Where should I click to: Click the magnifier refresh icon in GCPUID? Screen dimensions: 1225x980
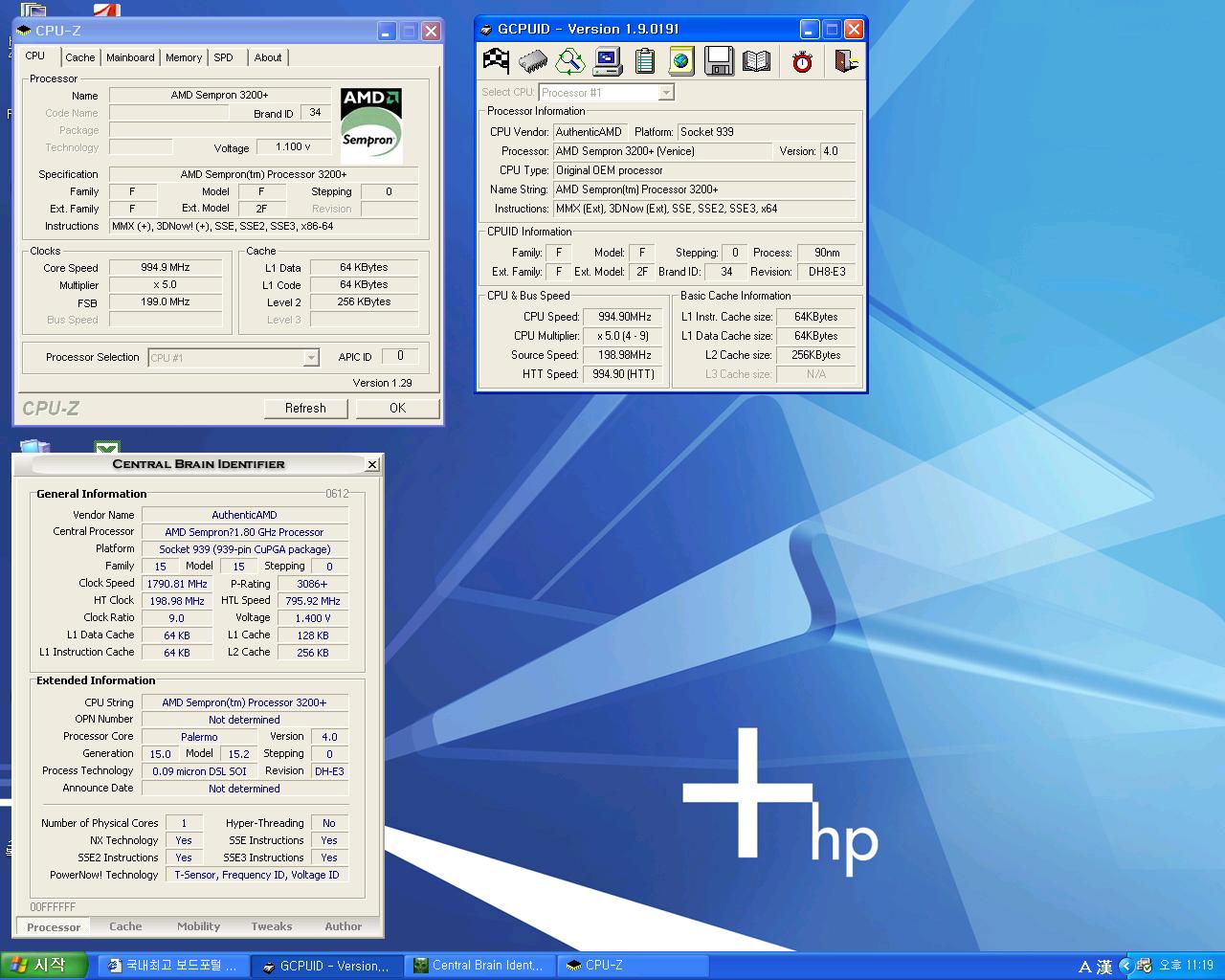(x=570, y=61)
